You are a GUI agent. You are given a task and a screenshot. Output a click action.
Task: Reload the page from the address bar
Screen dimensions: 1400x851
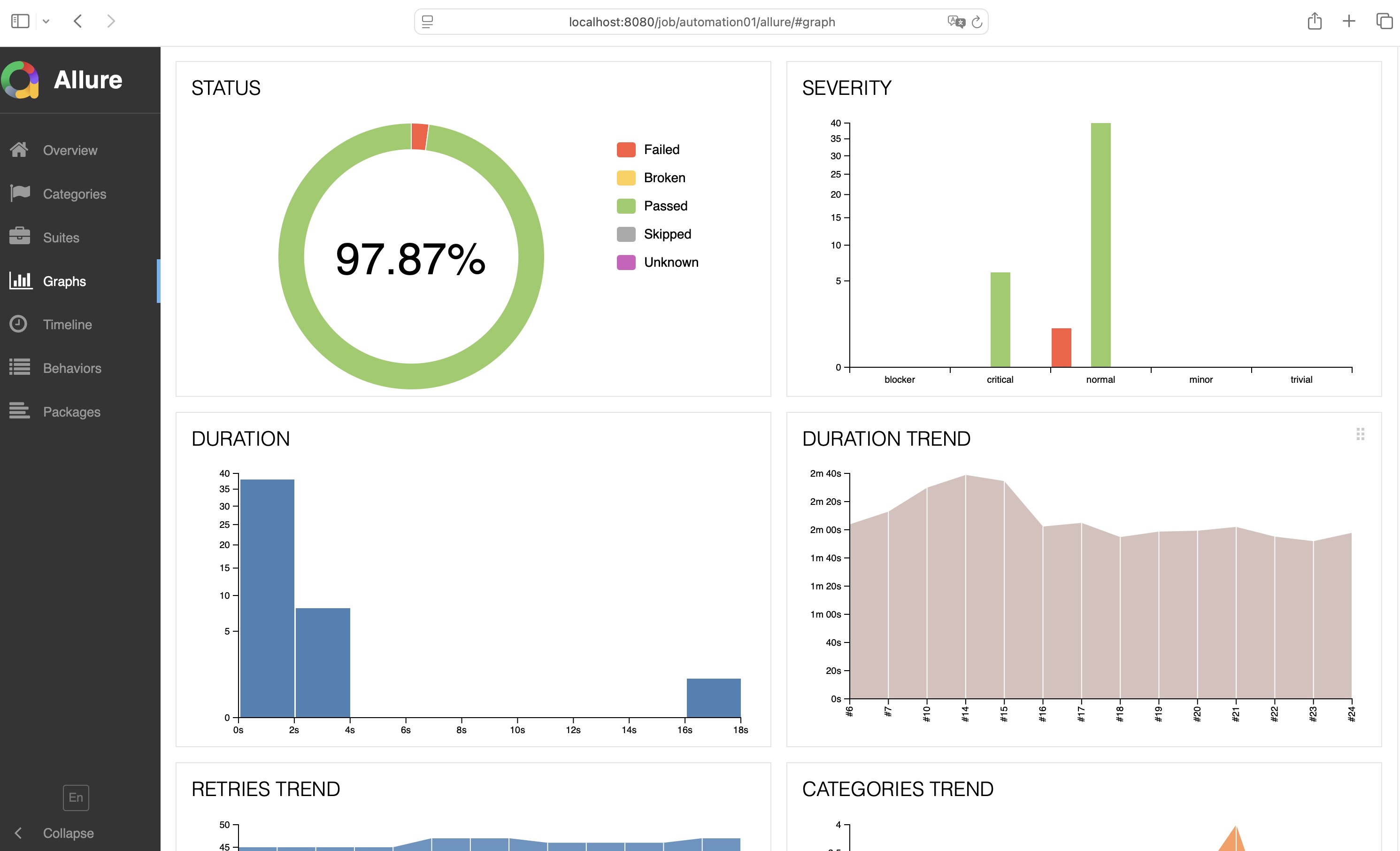tap(977, 22)
